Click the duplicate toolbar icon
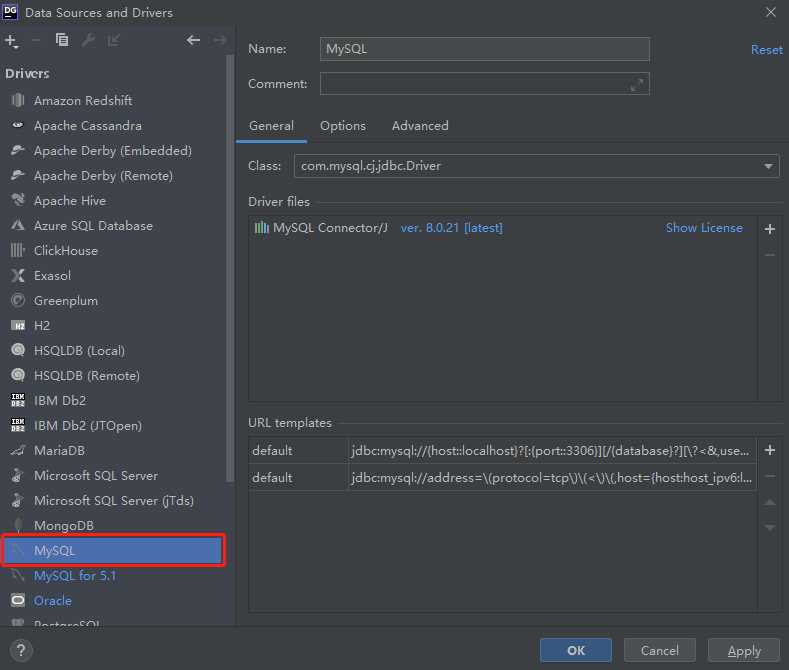The image size is (789, 670). (x=62, y=40)
